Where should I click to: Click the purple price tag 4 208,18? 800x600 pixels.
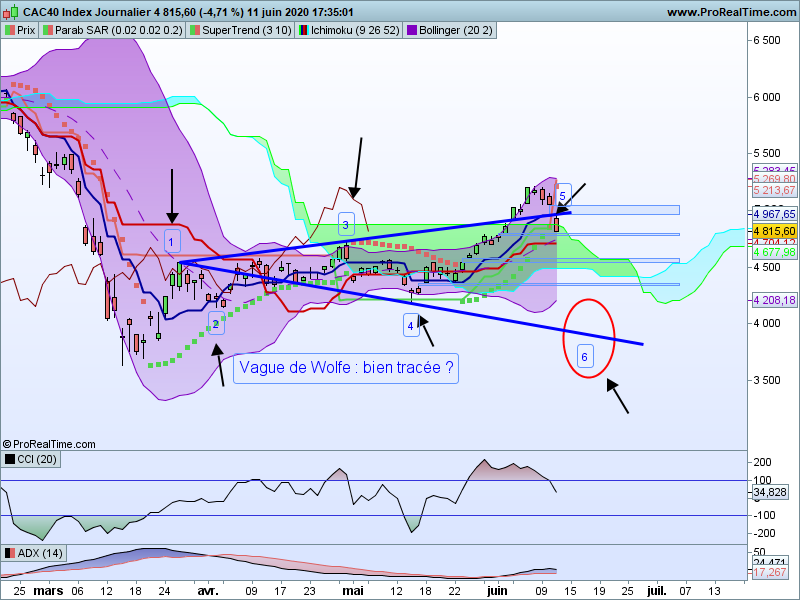pos(774,300)
